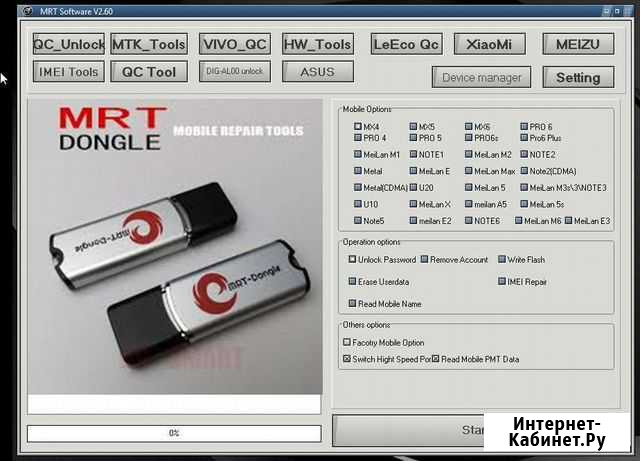Enable the Read Mobile Name operation

pos(352,303)
